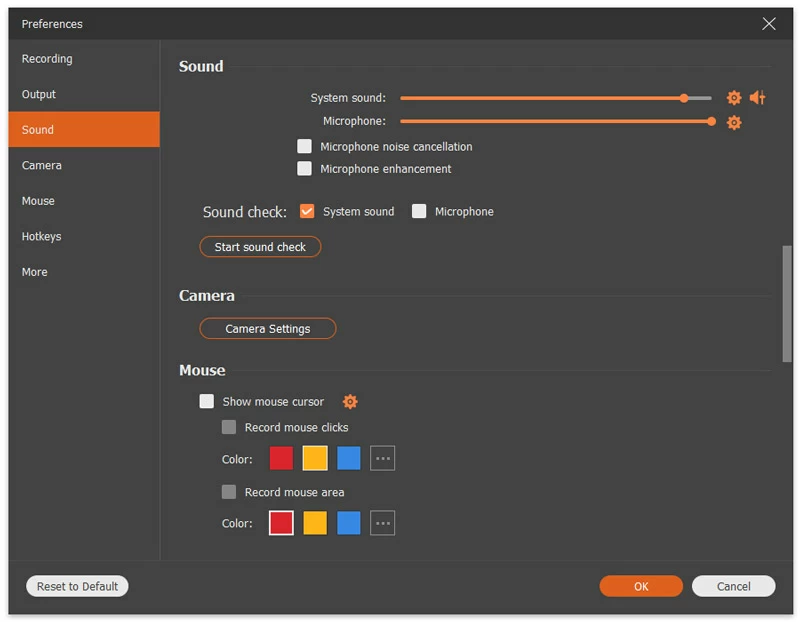The image size is (800, 622).
Task: Open Camera Settings
Action: pyautogui.click(x=267, y=328)
